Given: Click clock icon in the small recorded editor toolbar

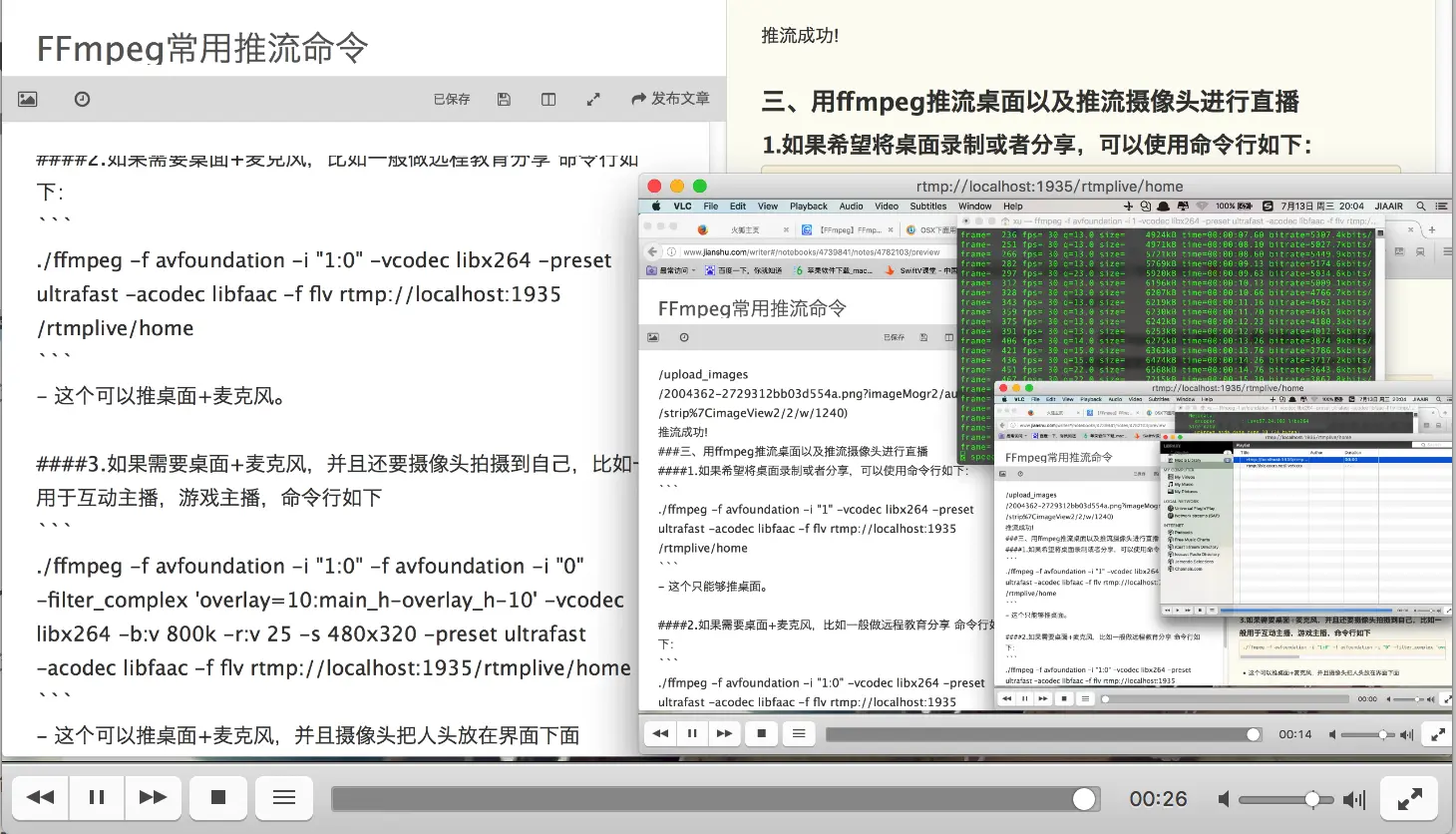Looking at the screenshot, I should (684, 337).
